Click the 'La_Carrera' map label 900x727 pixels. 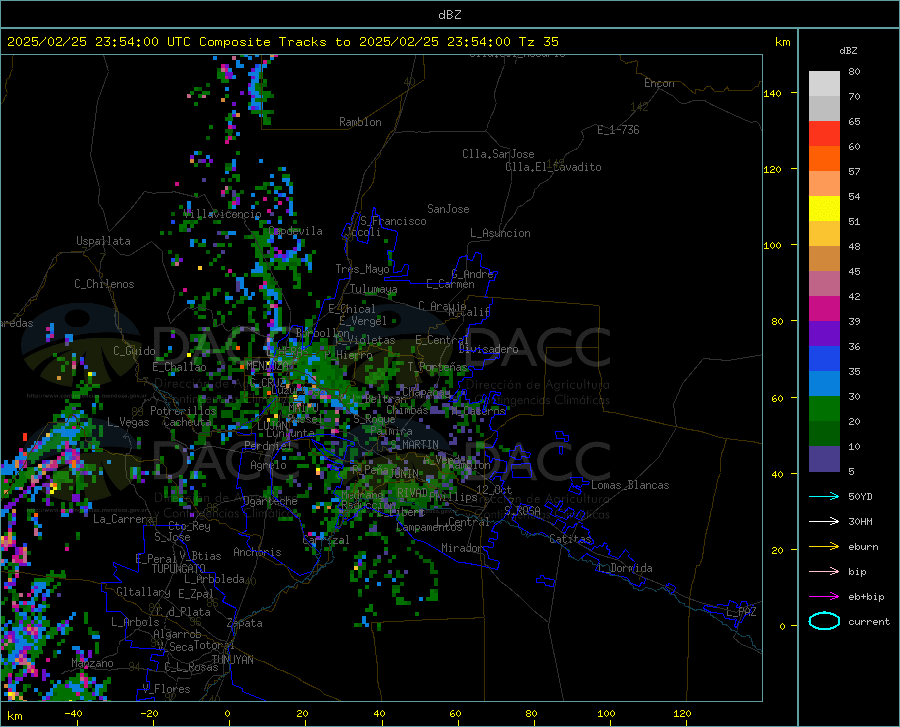(123, 519)
